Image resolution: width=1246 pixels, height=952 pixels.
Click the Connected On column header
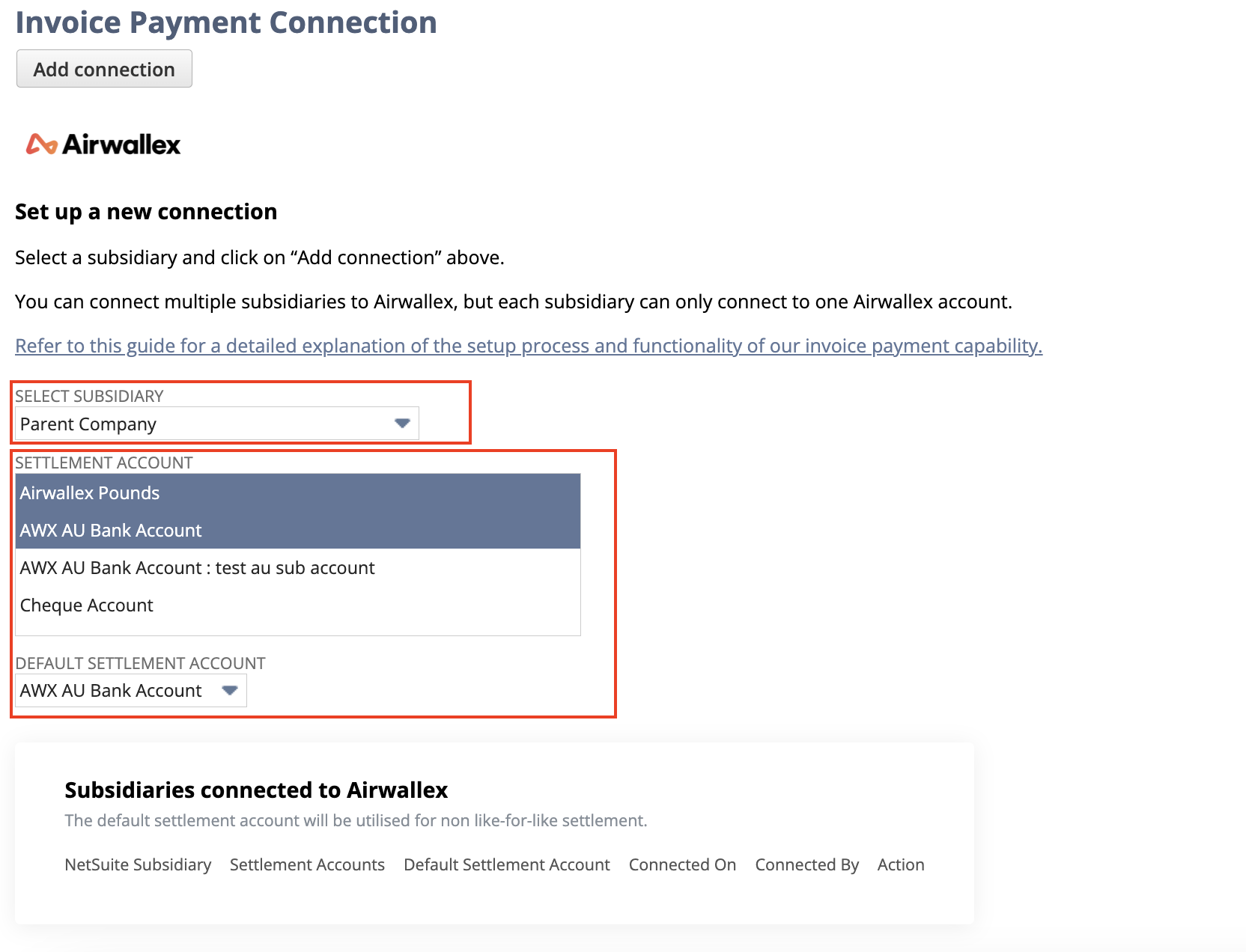pos(682,864)
